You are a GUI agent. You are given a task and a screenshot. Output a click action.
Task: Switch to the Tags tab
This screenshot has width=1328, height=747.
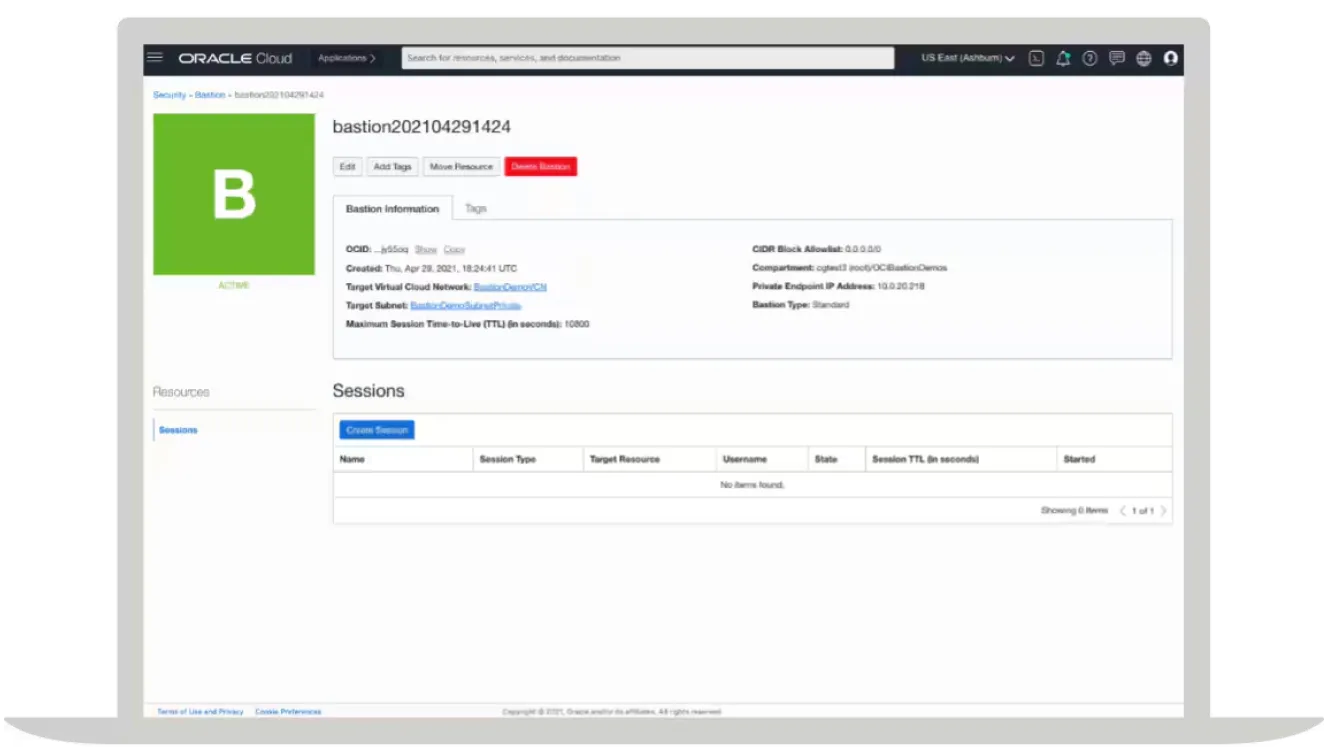click(476, 209)
